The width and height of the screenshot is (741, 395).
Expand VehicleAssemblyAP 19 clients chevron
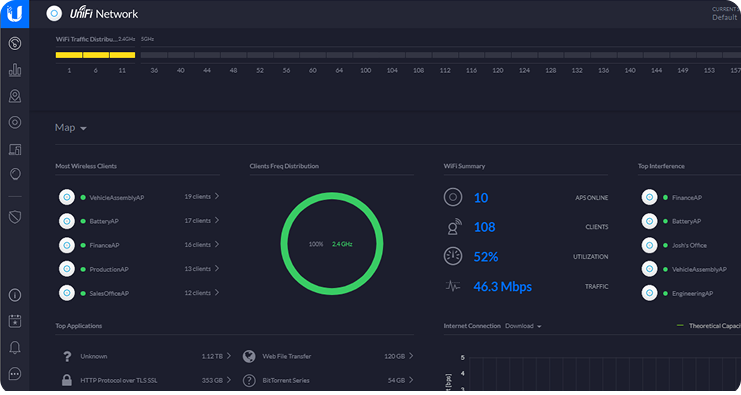pos(217,196)
